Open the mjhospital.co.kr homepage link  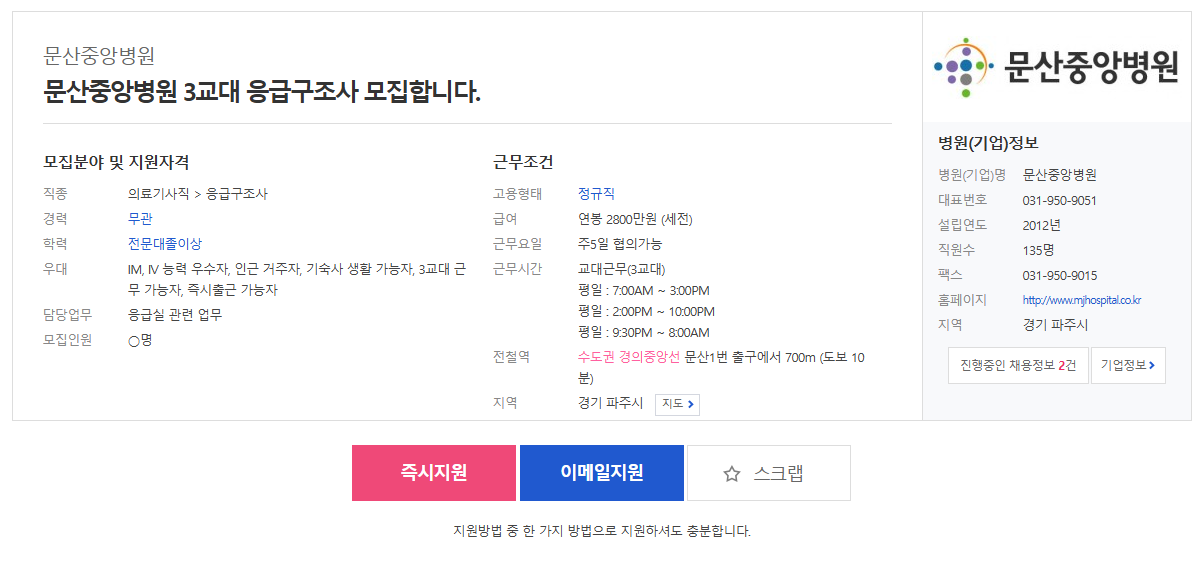point(1082,300)
